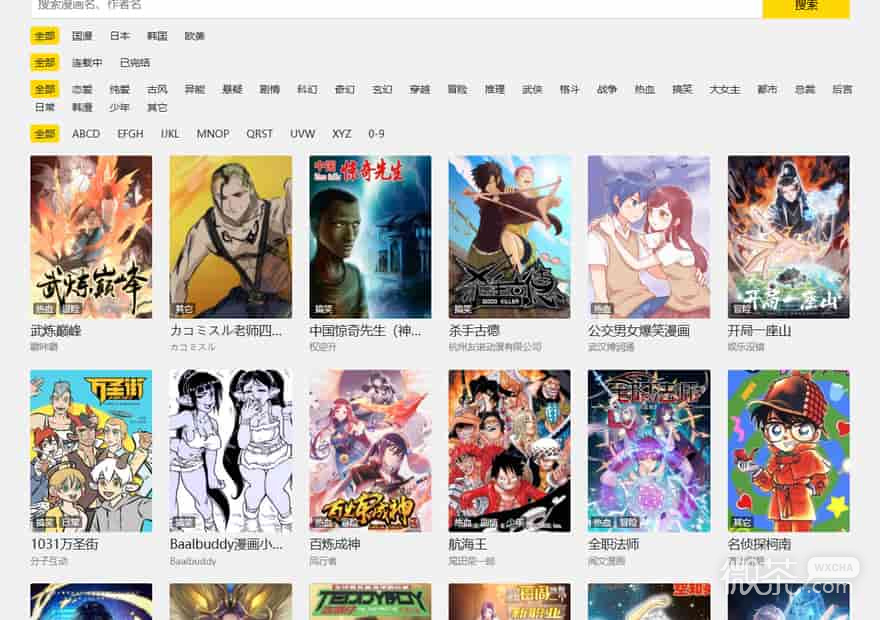
Task: Click the 开局一座山 title link
Action: [759, 331]
